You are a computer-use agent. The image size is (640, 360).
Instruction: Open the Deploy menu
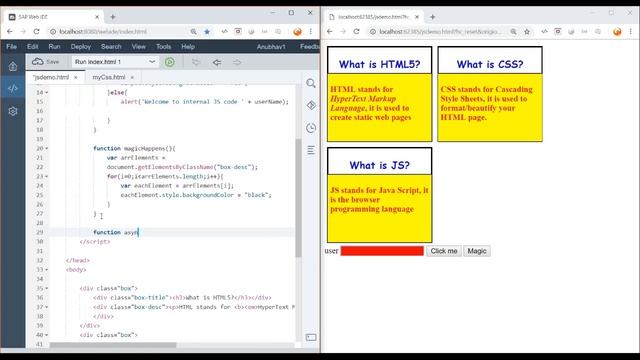(x=81, y=47)
